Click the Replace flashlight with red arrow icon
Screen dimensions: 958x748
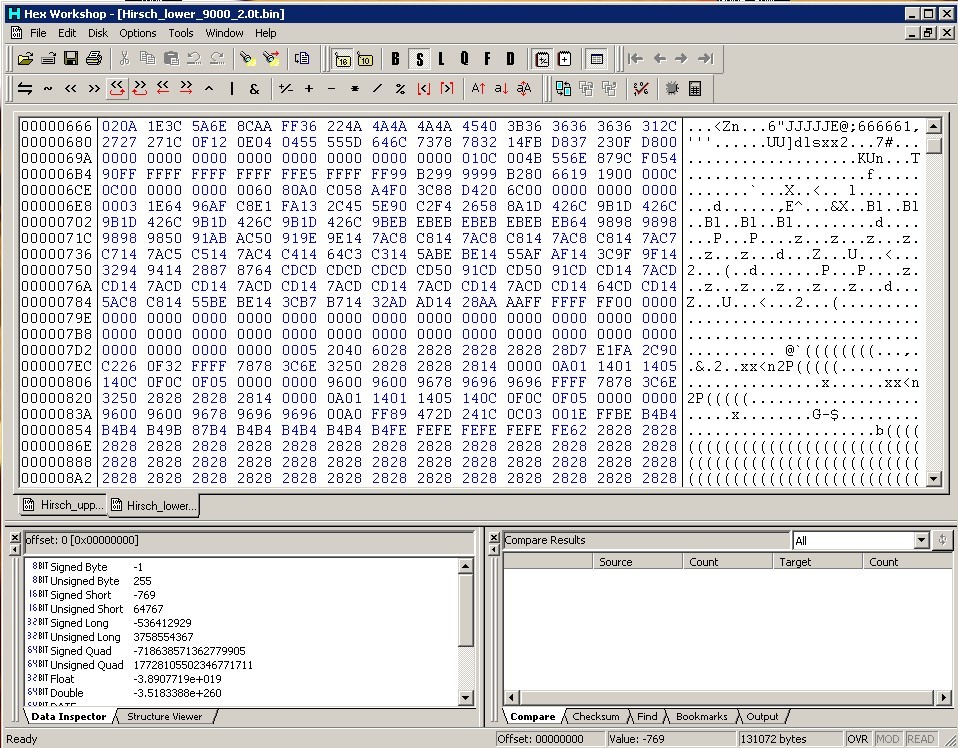271,59
